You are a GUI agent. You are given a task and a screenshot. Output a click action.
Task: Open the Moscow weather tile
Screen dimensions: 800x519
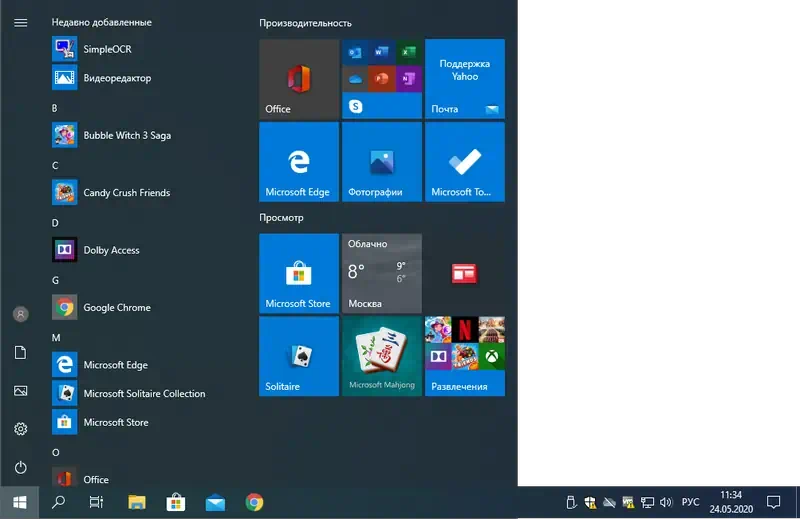tap(381, 273)
